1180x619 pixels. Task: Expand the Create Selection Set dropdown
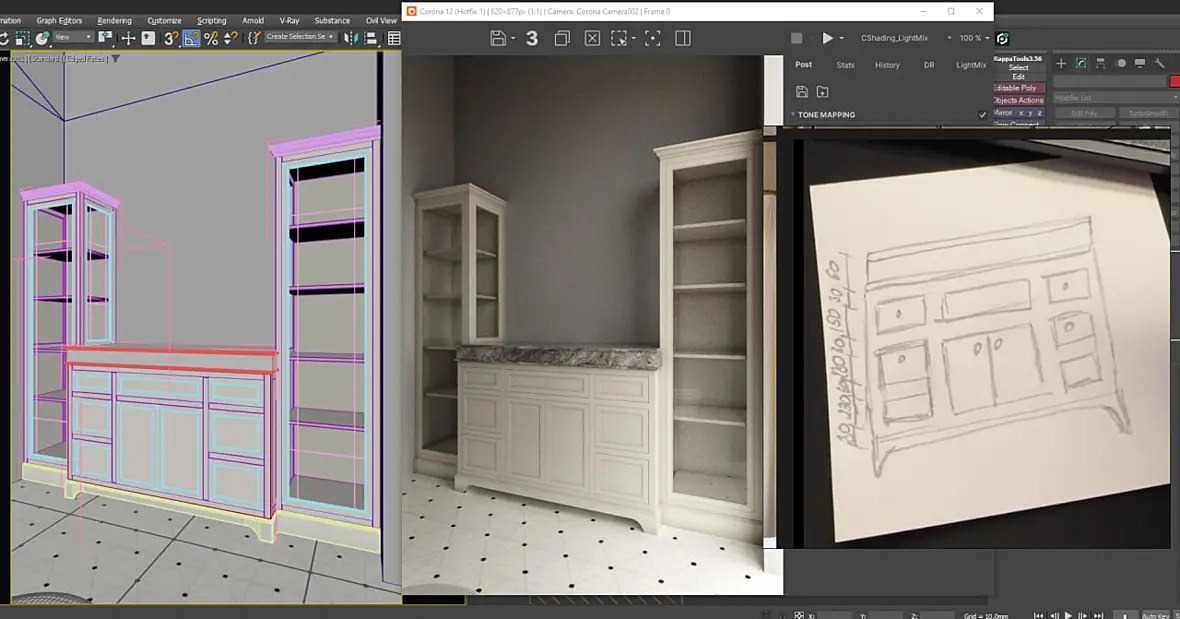[300, 37]
